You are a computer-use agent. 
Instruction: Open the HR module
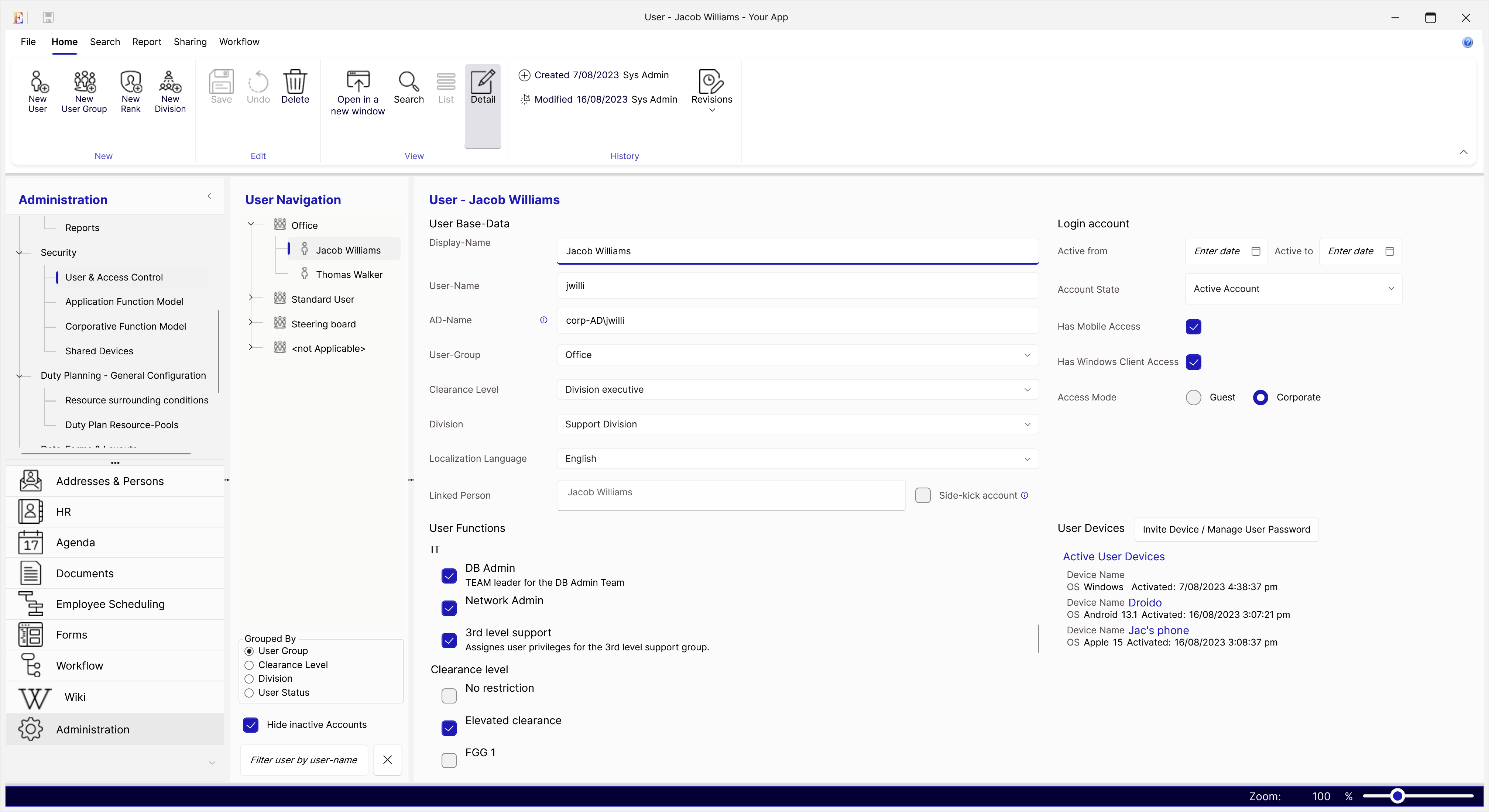(115, 512)
